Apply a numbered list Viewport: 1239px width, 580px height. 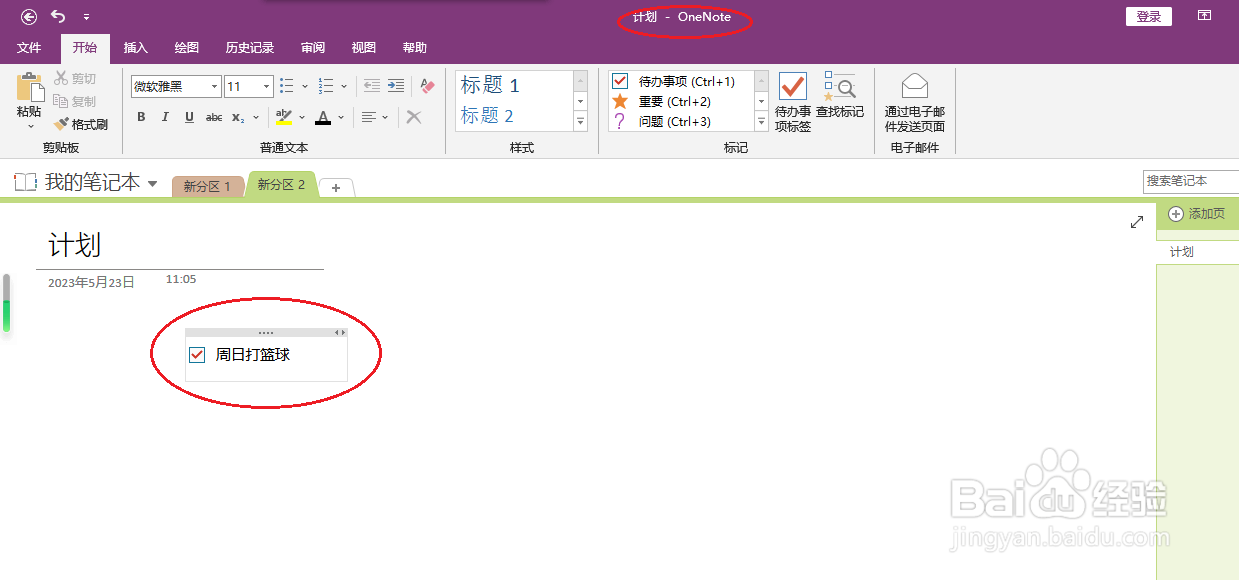coord(326,86)
